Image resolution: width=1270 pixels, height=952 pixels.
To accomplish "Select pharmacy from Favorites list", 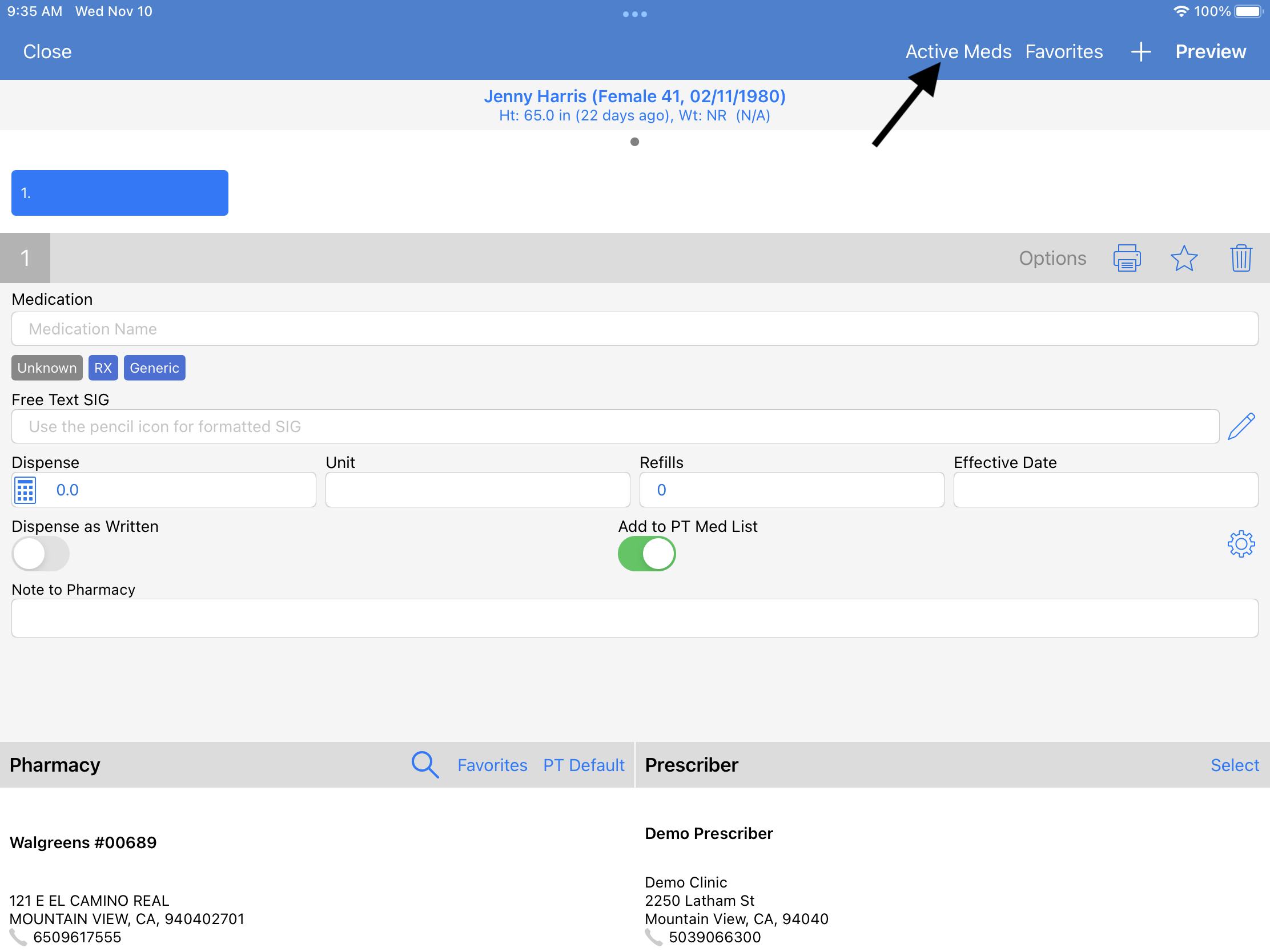I will click(492, 765).
